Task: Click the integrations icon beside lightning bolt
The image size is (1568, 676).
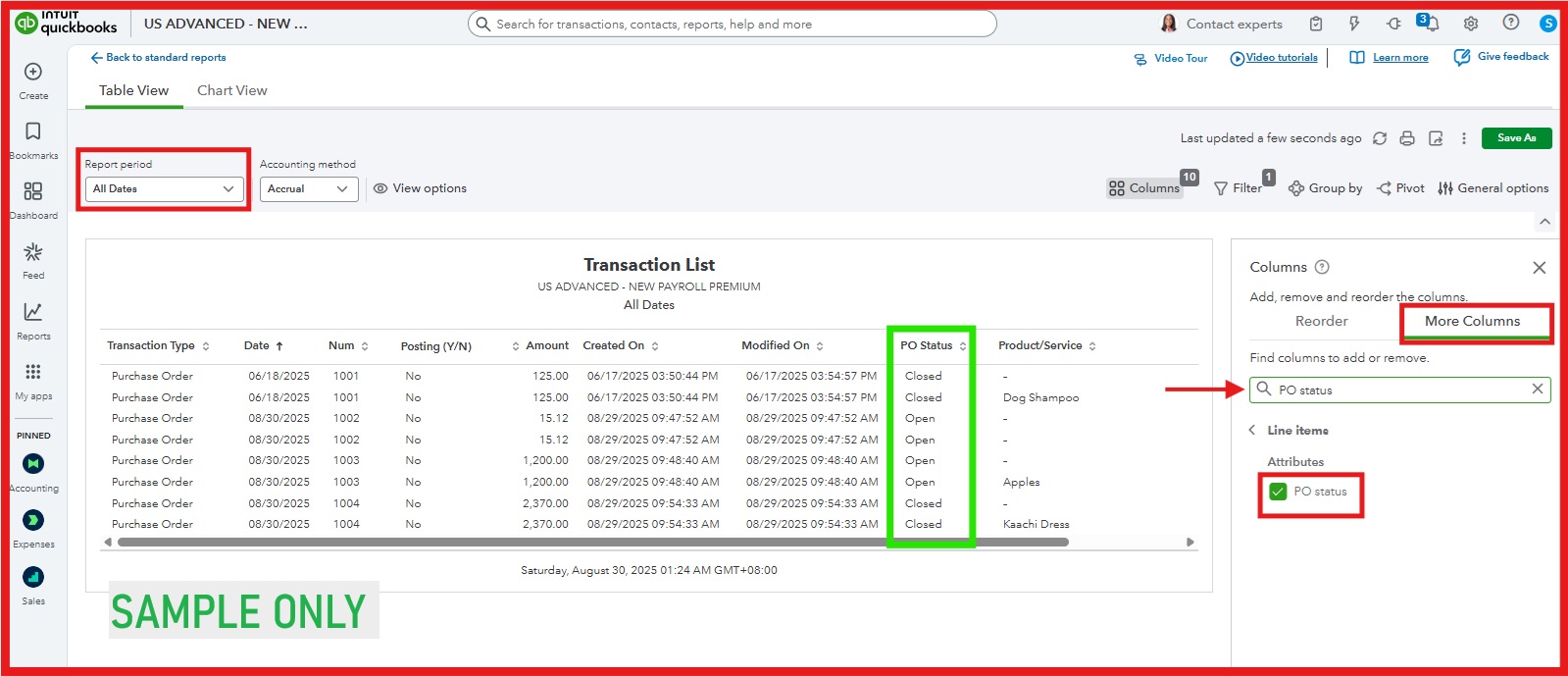Action: pos(1393,24)
